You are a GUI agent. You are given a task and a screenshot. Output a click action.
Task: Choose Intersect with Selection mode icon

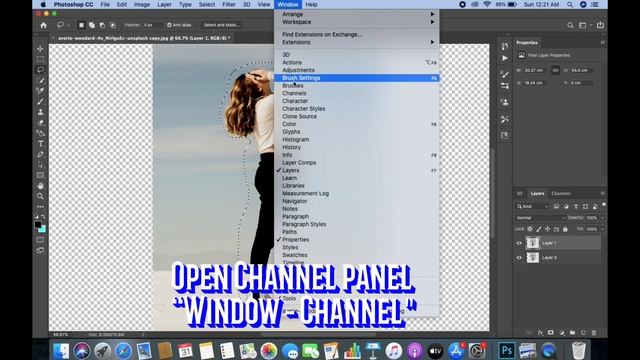point(113,25)
